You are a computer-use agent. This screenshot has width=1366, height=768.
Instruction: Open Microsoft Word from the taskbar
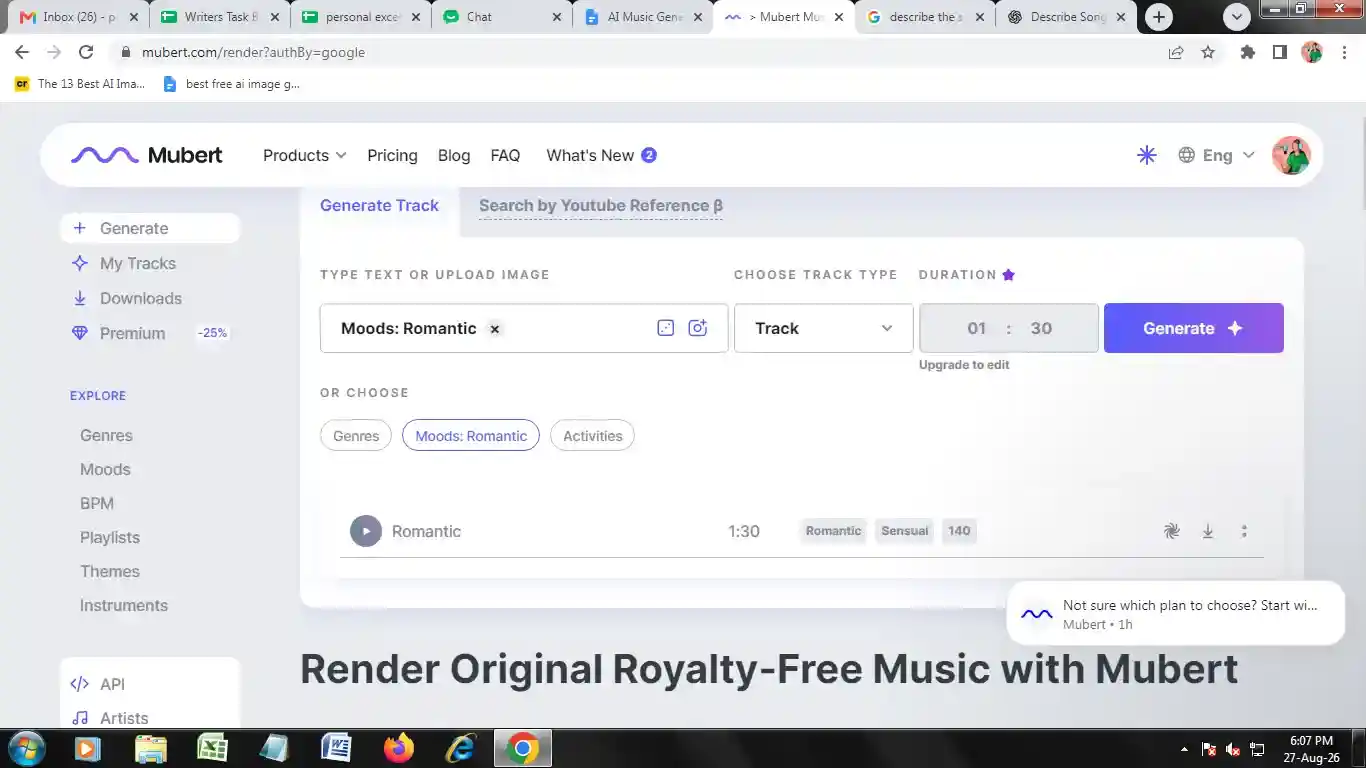point(336,748)
